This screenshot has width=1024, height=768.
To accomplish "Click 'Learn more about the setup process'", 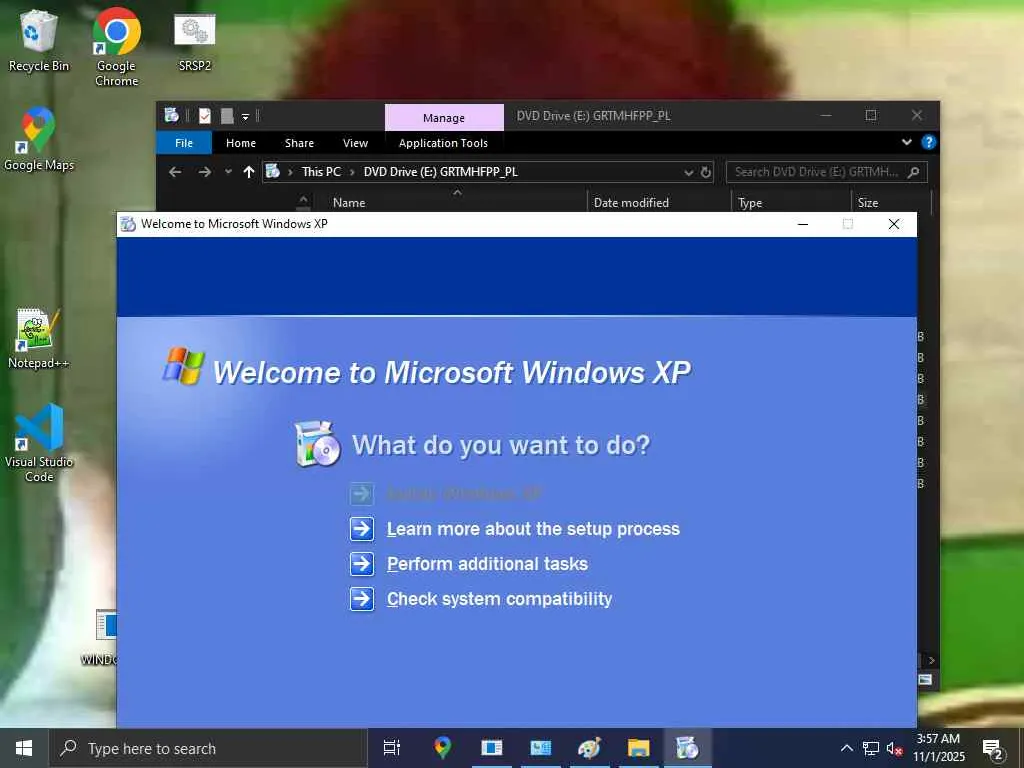I will pyautogui.click(x=533, y=529).
